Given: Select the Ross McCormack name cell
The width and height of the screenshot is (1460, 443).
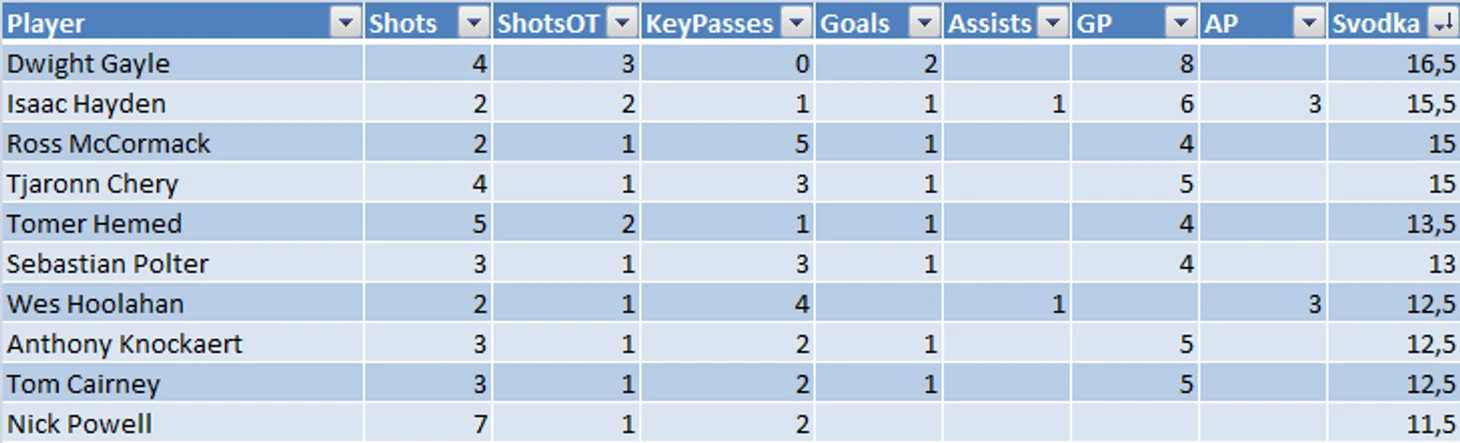Looking at the screenshot, I should [x=182, y=143].
